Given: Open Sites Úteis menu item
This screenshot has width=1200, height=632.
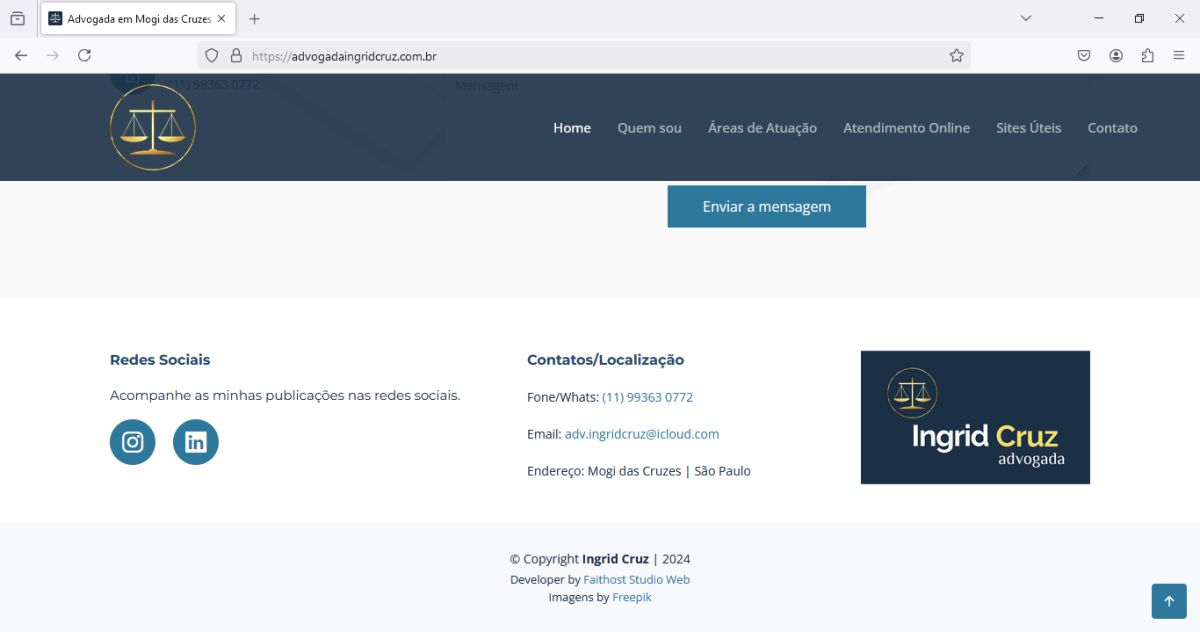Looking at the screenshot, I should [1029, 128].
